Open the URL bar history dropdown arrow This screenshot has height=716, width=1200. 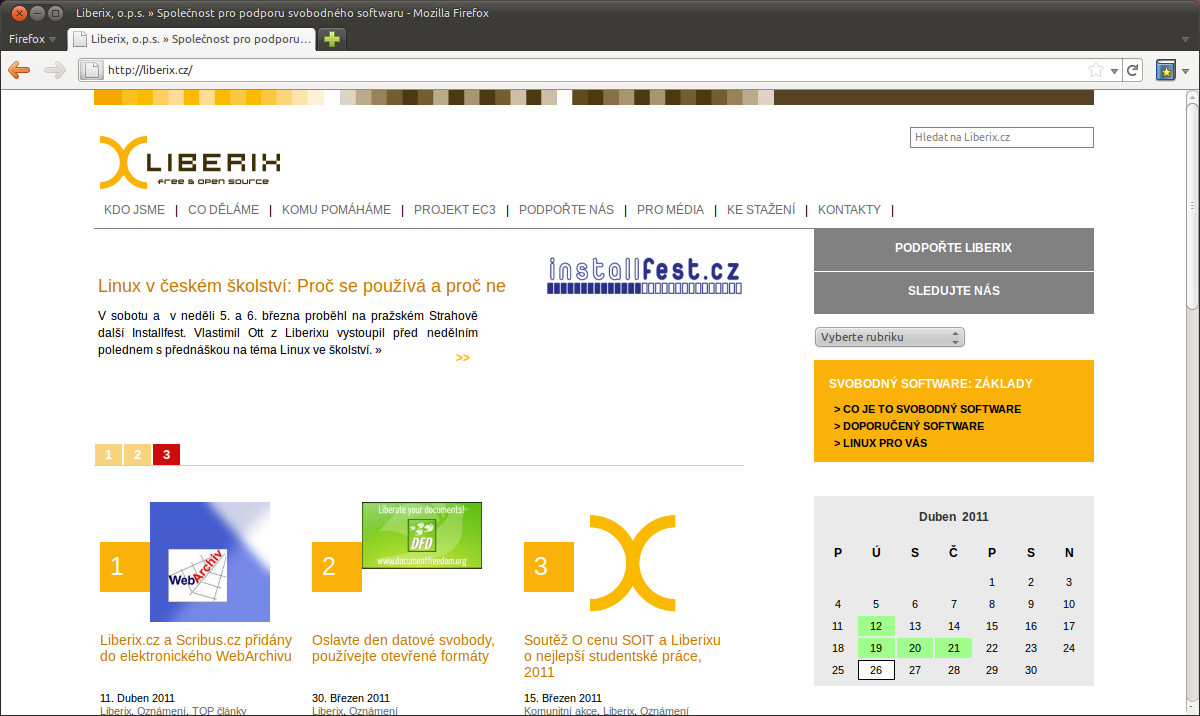click(x=1113, y=70)
